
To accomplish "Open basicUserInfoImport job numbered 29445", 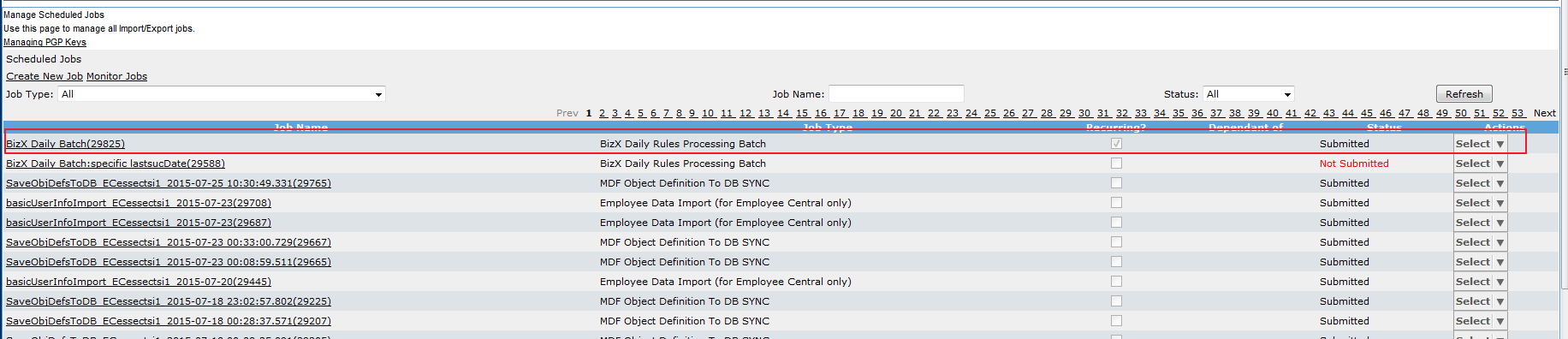I will click(139, 282).
